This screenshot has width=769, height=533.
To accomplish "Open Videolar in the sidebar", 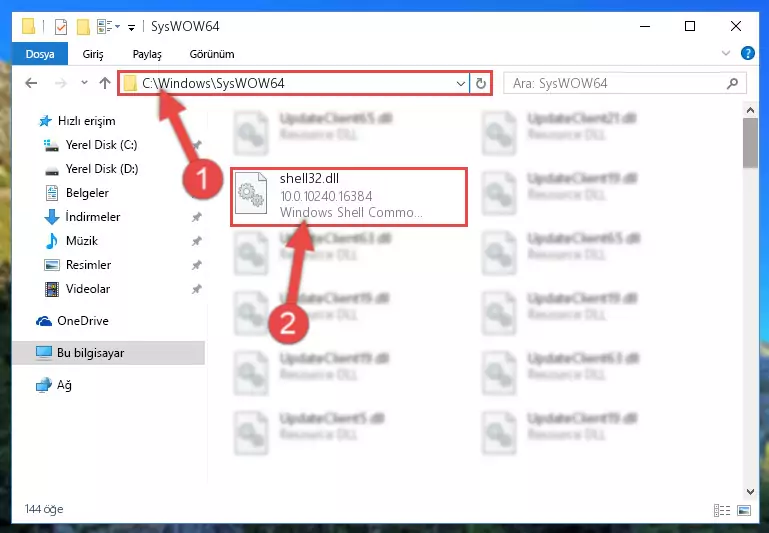I will point(77,289).
